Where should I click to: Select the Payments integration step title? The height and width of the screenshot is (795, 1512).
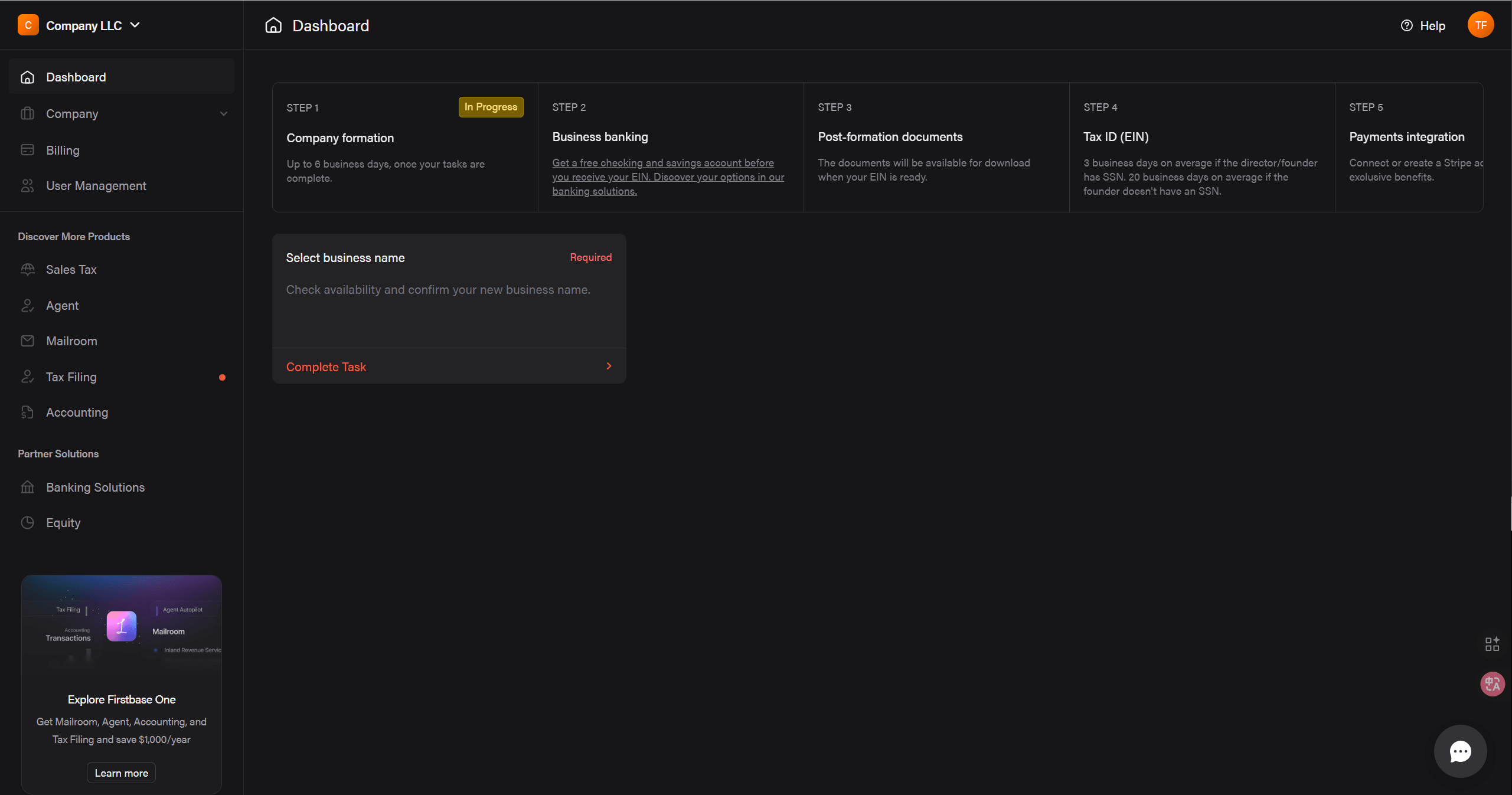[x=1406, y=137]
